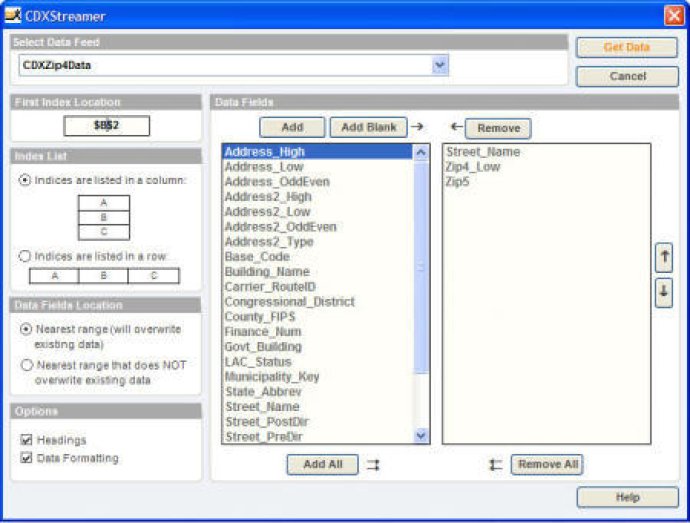Select Address2_High in the list
The height and width of the screenshot is (523, 690).
tap(318, 197)
